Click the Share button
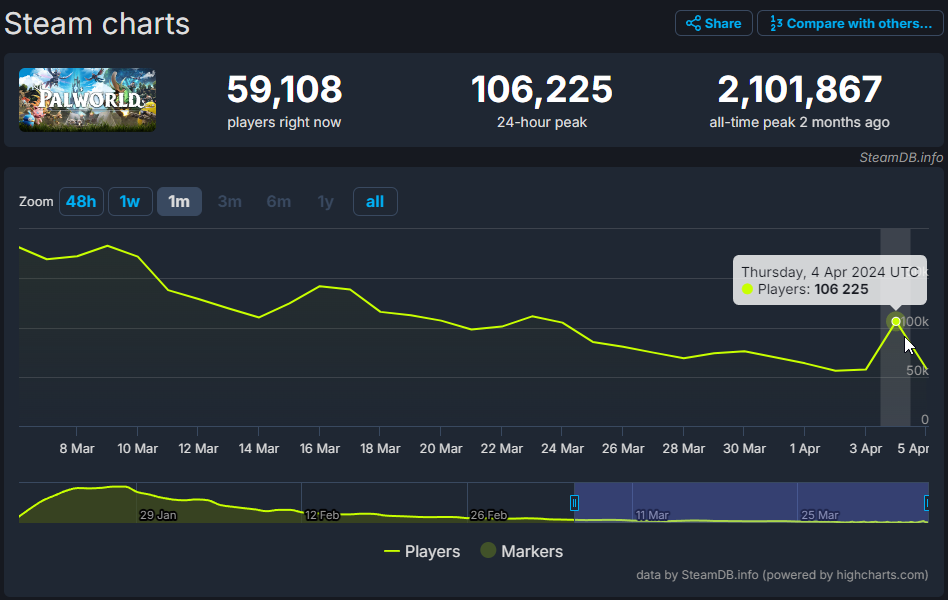 pyautogui.click(x=712, y=23)
